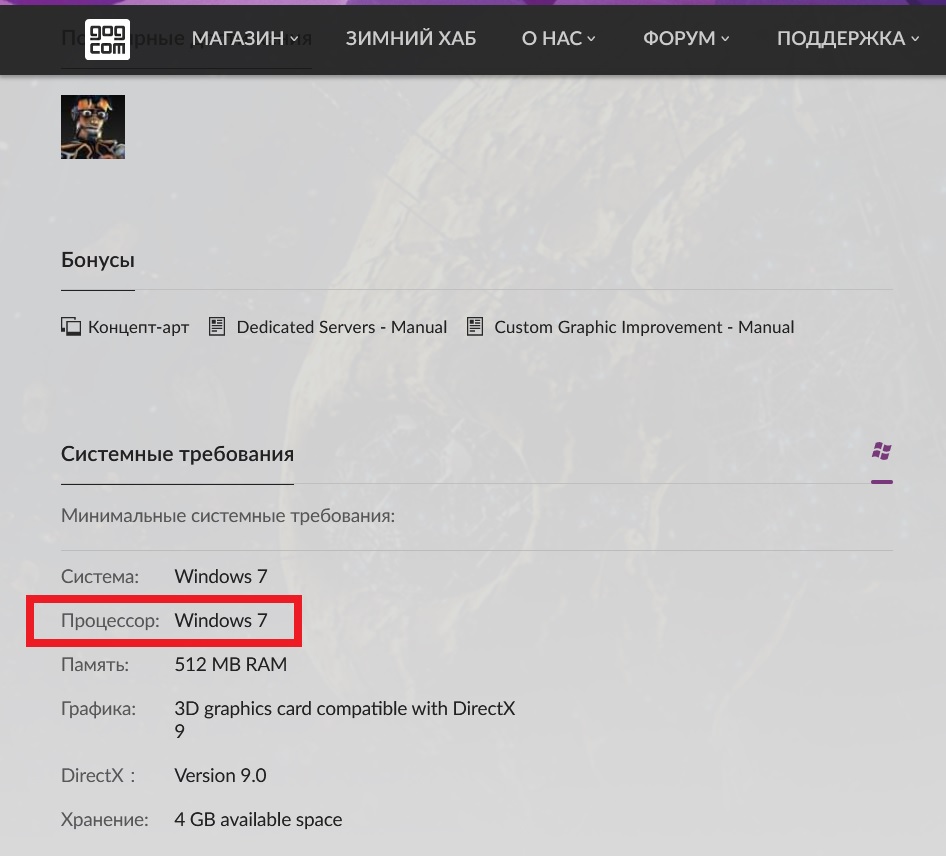
Task: Click the Концепт-арт images icon
Action: pyautogui.click(x=71, y=327)
